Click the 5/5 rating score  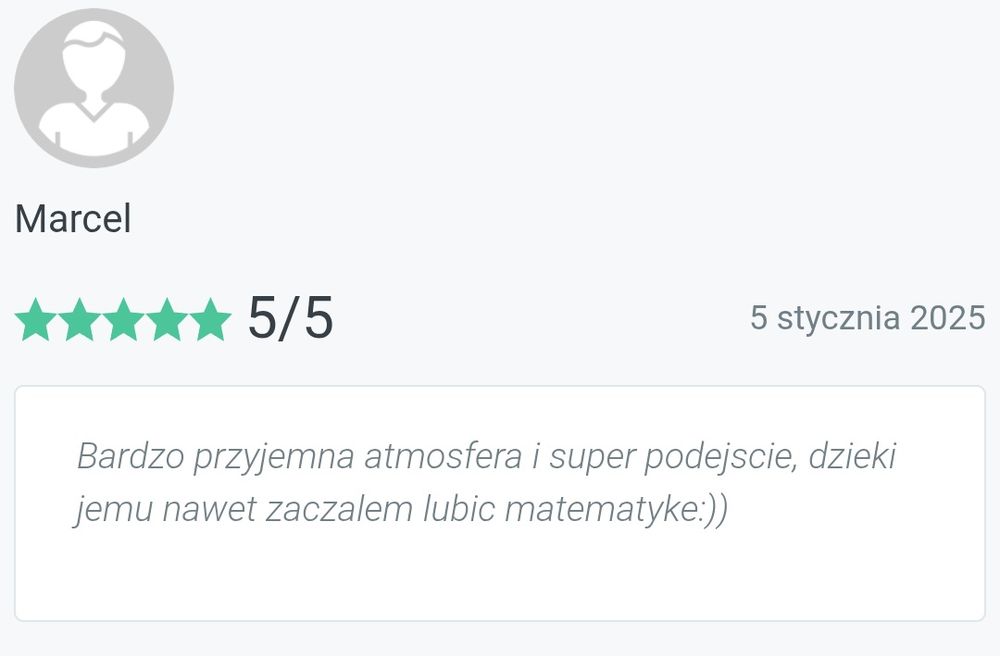click(x=290, y=319)
